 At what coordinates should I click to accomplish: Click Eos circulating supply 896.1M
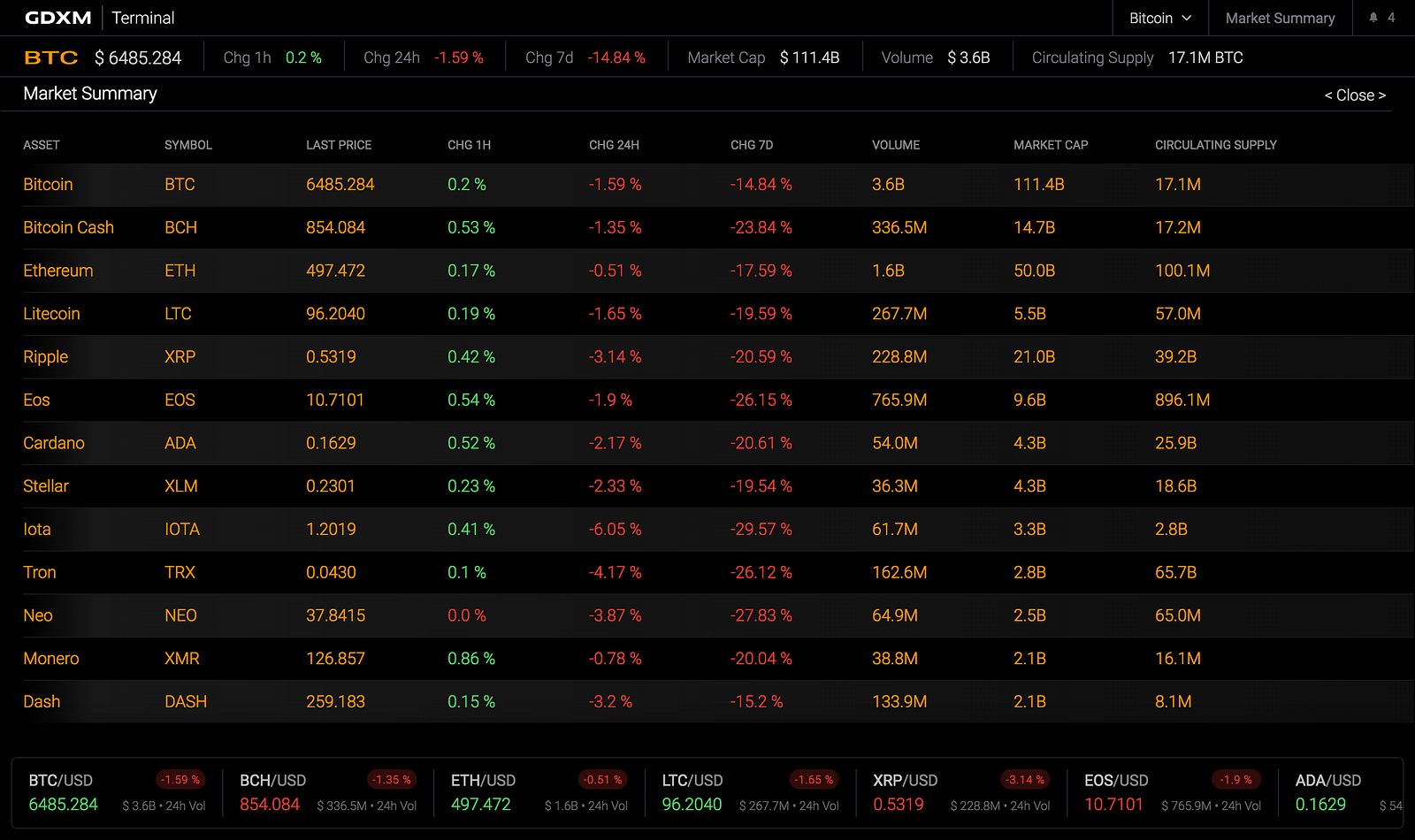[1182, 401]
